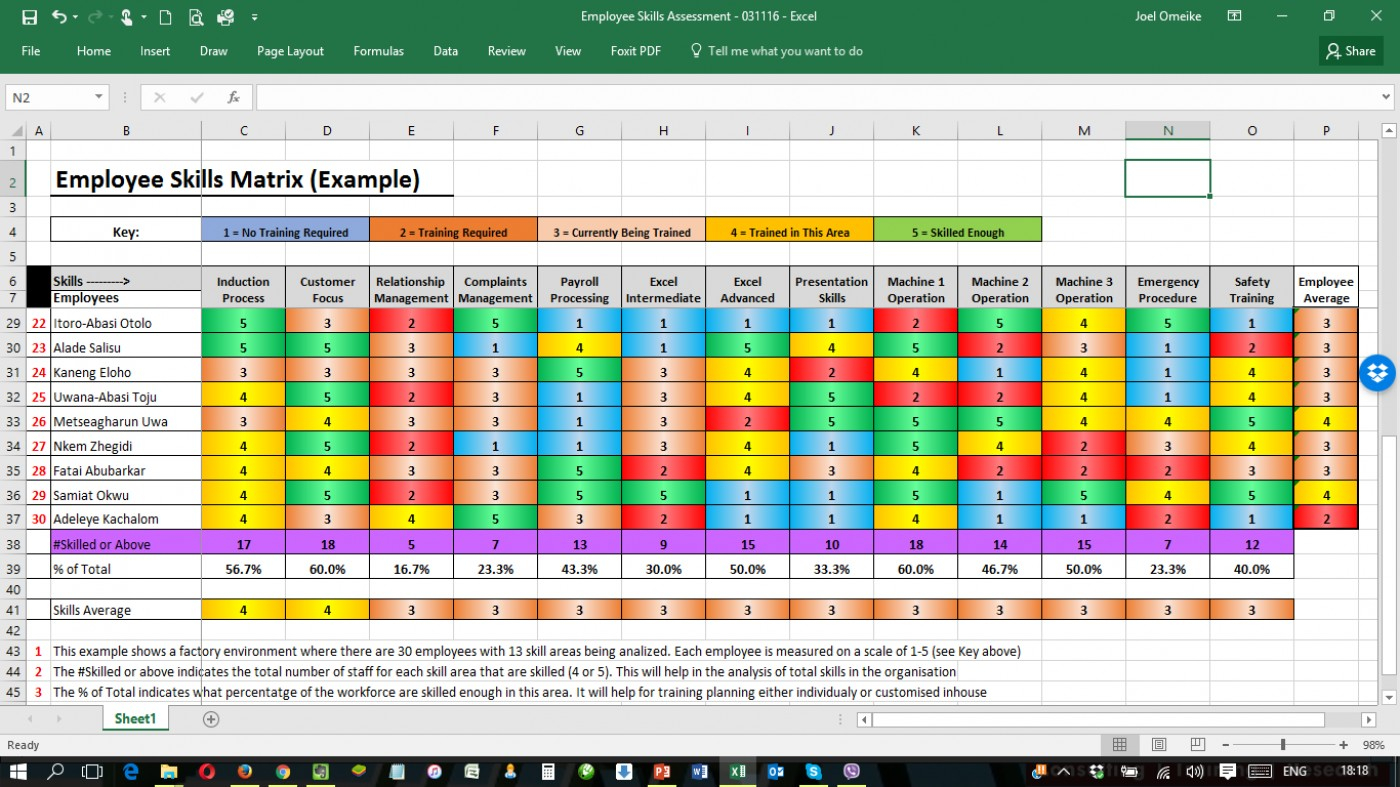Open Print Preview from the quick access toolbar
The height and width of the screenshot is (787, 1400).
coord(195,17)
